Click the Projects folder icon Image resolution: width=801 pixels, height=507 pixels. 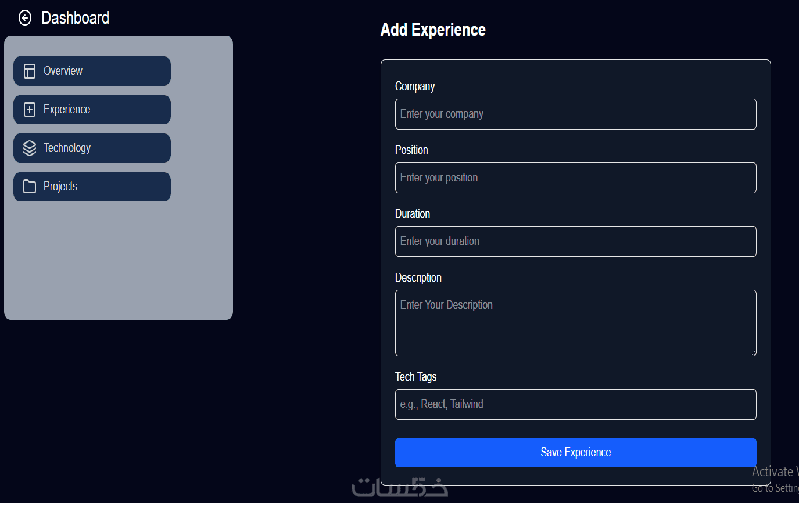point(29,186)
